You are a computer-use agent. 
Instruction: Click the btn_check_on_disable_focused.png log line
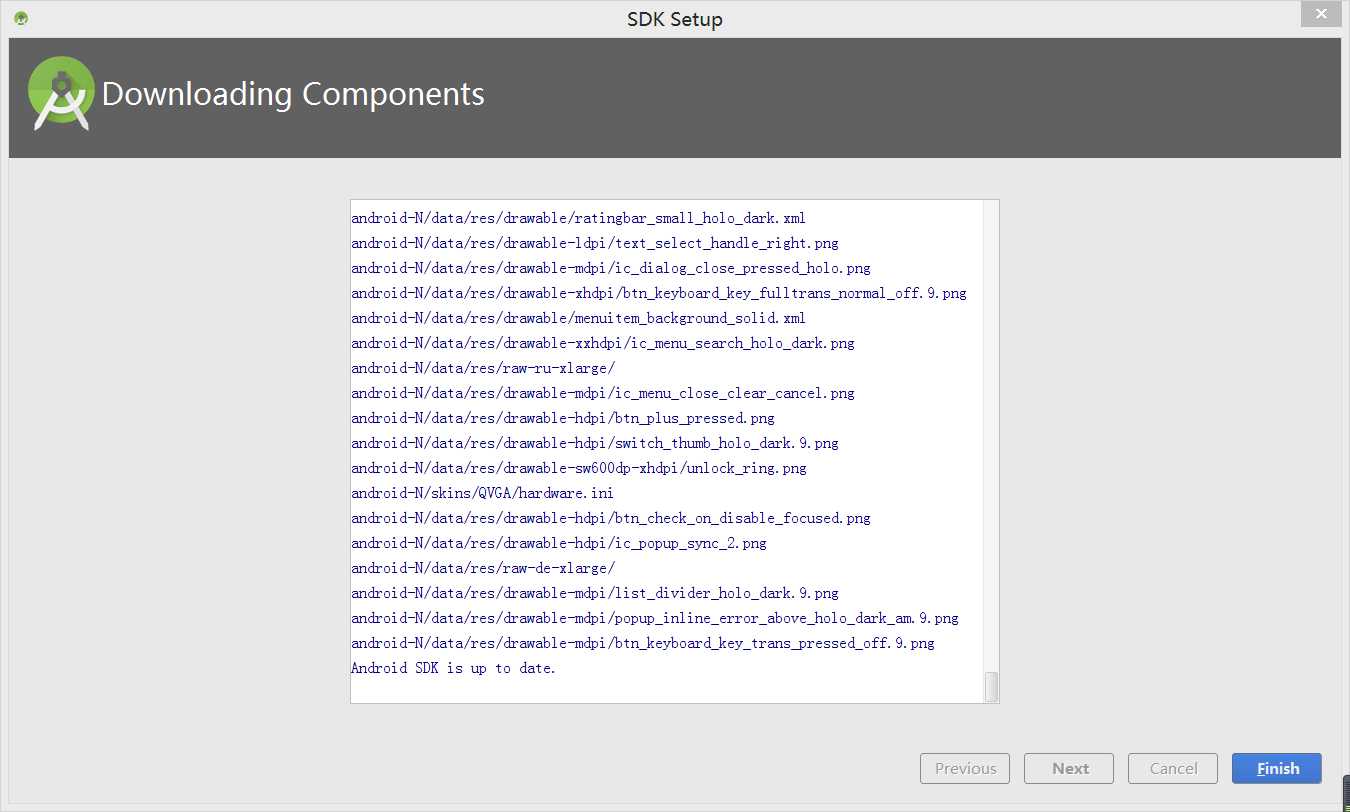coord(611,518)
